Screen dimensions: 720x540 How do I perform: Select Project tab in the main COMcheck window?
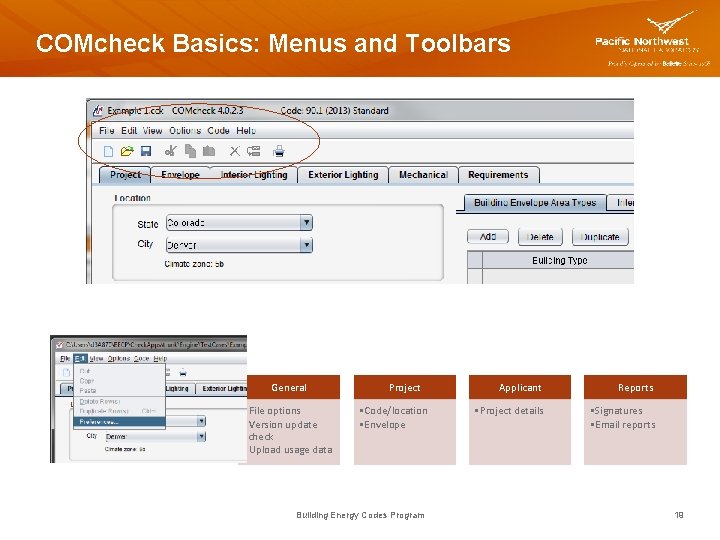tap(125, 175)
